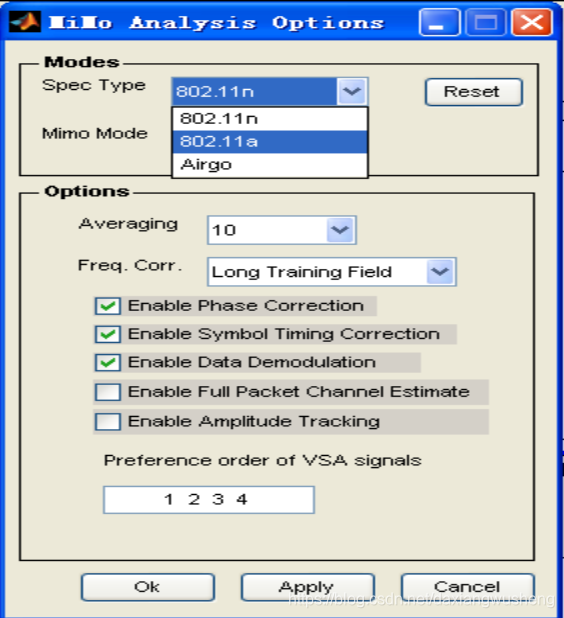This screenshot has height=618, width=564.
Task: Uncheck Enable Symbol Timing Correction
Action: click(108, 335)
